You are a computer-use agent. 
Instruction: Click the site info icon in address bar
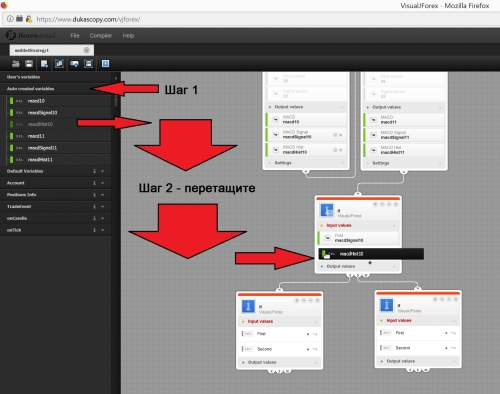click(x=10, y=19)
